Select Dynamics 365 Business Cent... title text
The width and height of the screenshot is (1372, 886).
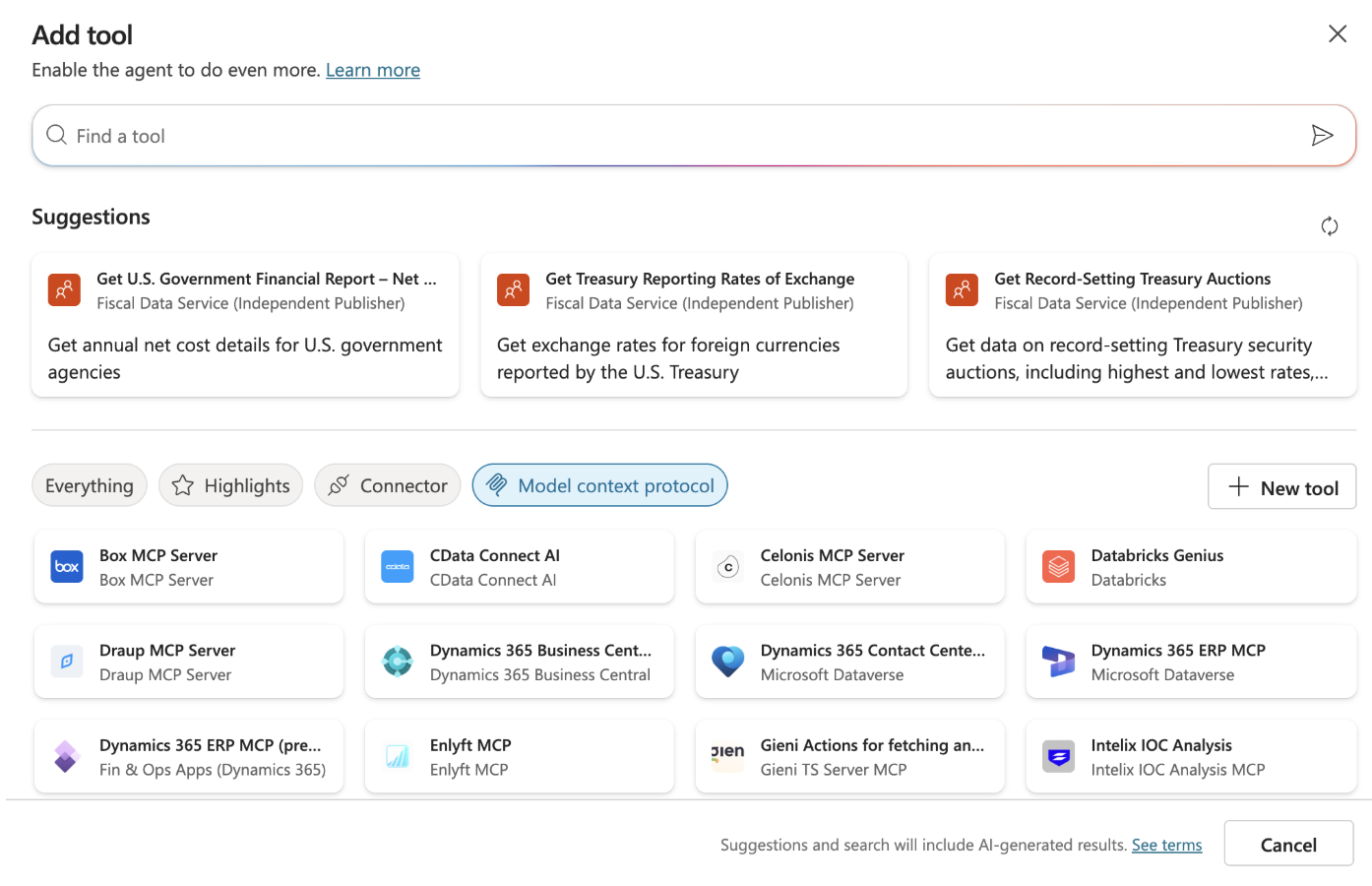pos(540,650)
